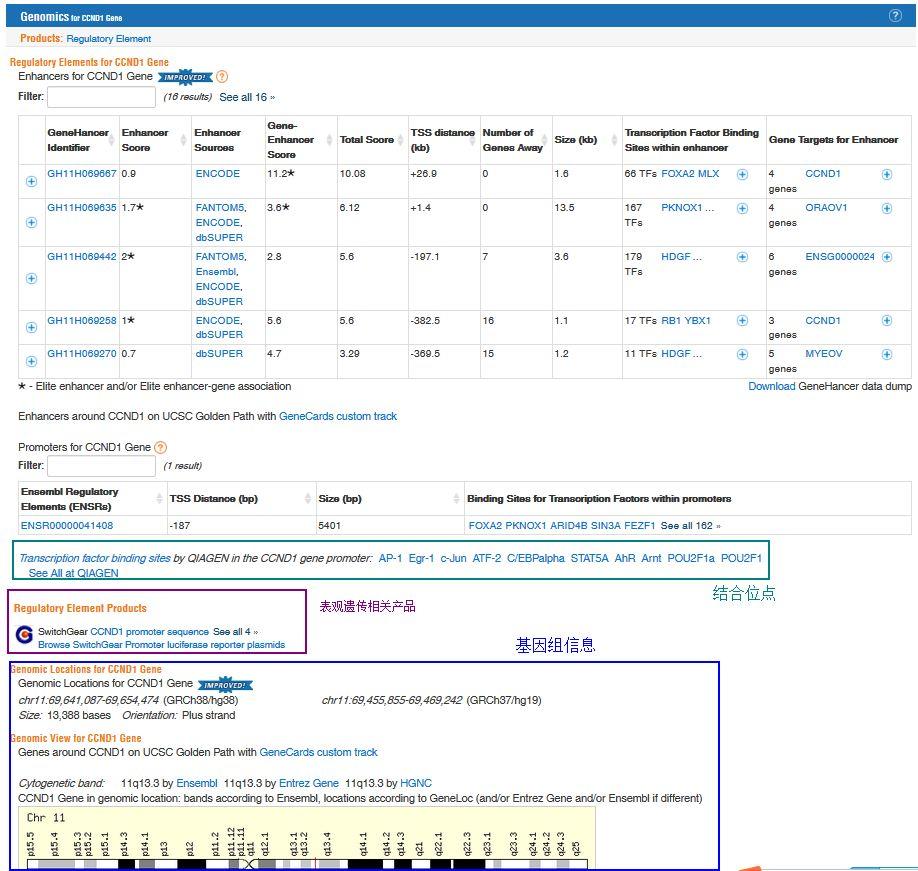Expand TF binding sites for RB1 YBX1
Image resolution: width=918 pixels, height=871 pixels.
(x=742, y=321)
